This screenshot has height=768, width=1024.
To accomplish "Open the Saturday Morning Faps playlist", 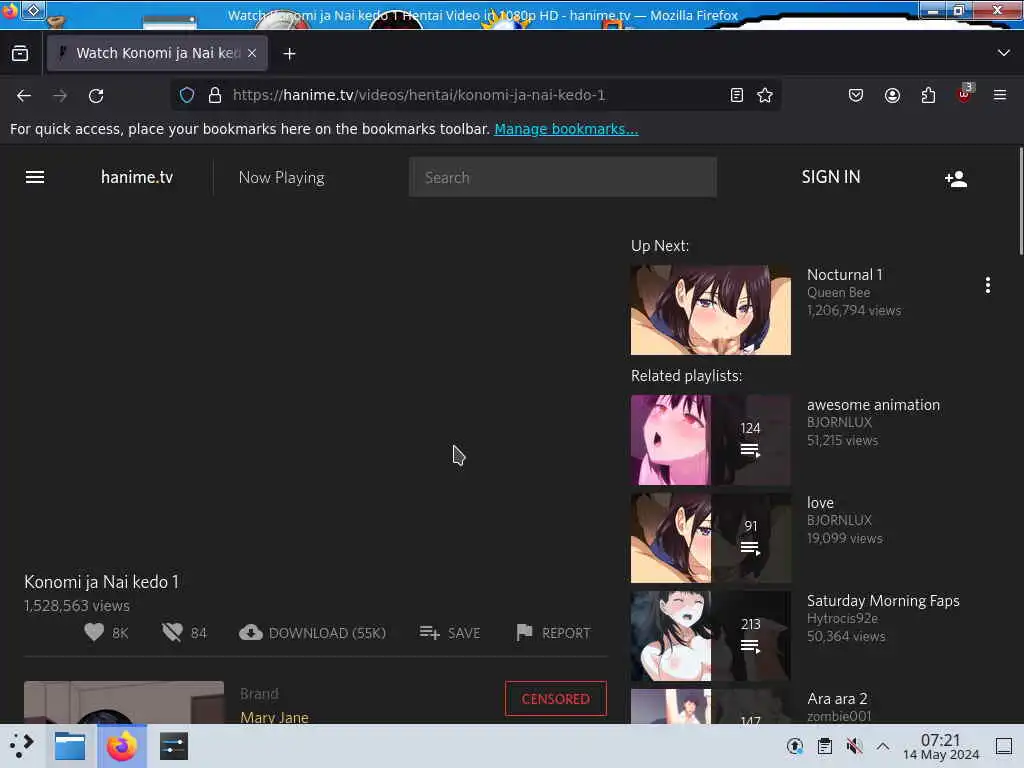I will tap(883, 601).
